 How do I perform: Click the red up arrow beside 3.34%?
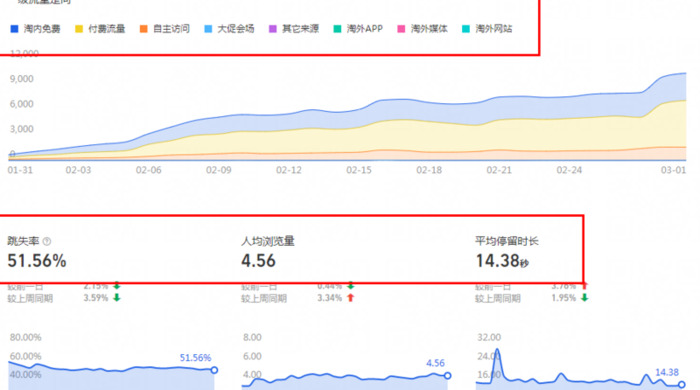pyautogui.click(x=350, y=298)
